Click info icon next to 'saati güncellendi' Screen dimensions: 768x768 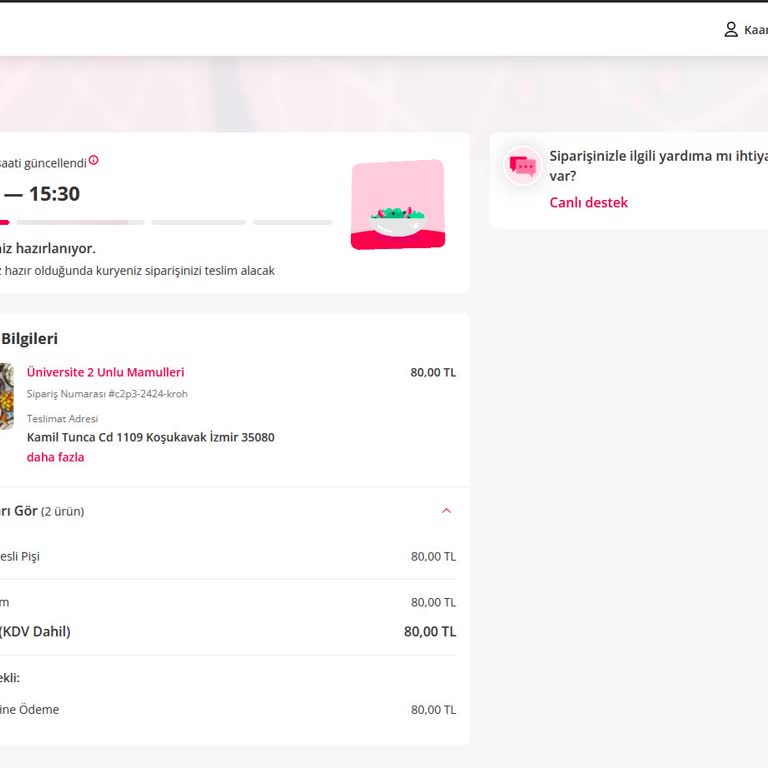94,160
